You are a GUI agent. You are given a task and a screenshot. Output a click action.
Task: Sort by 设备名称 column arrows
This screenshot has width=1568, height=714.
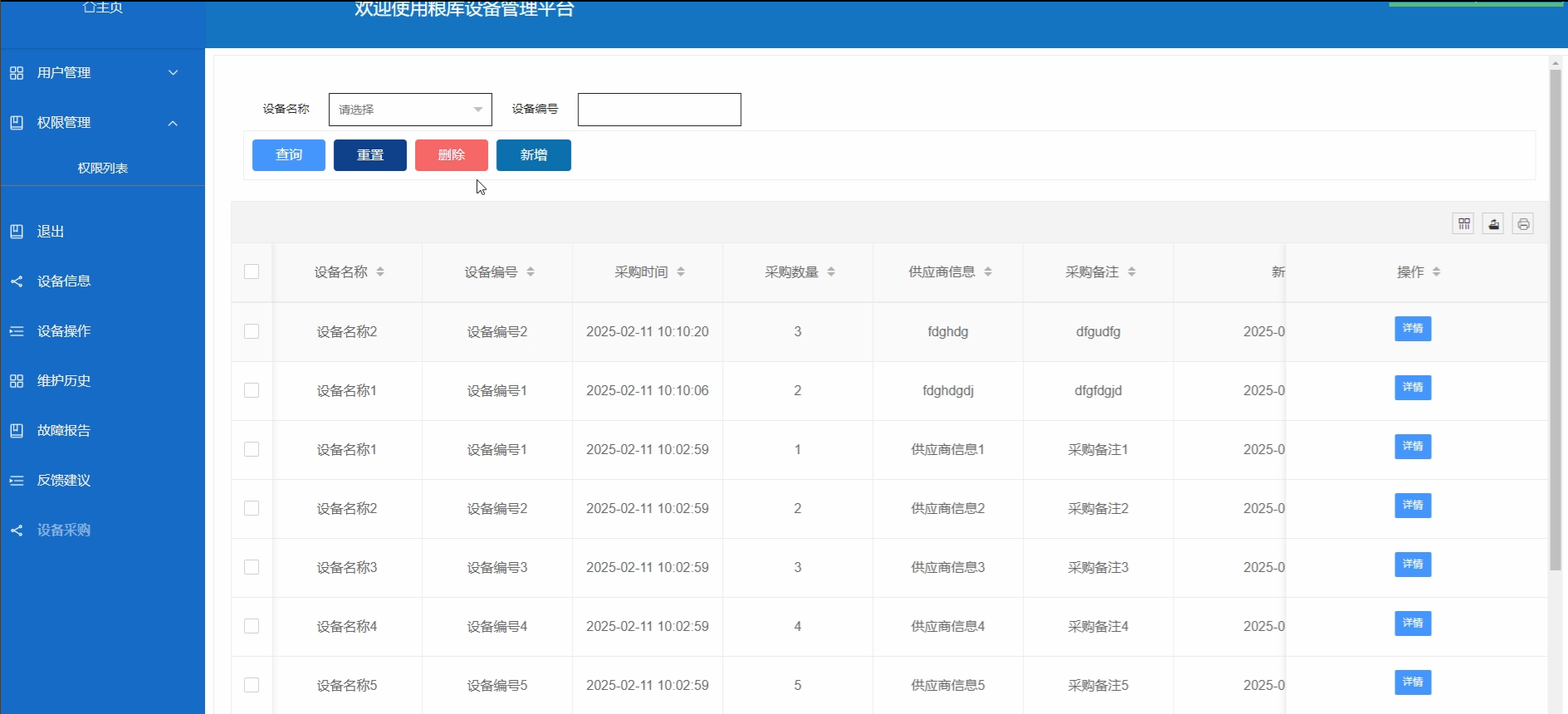click(x=380, y=272)
